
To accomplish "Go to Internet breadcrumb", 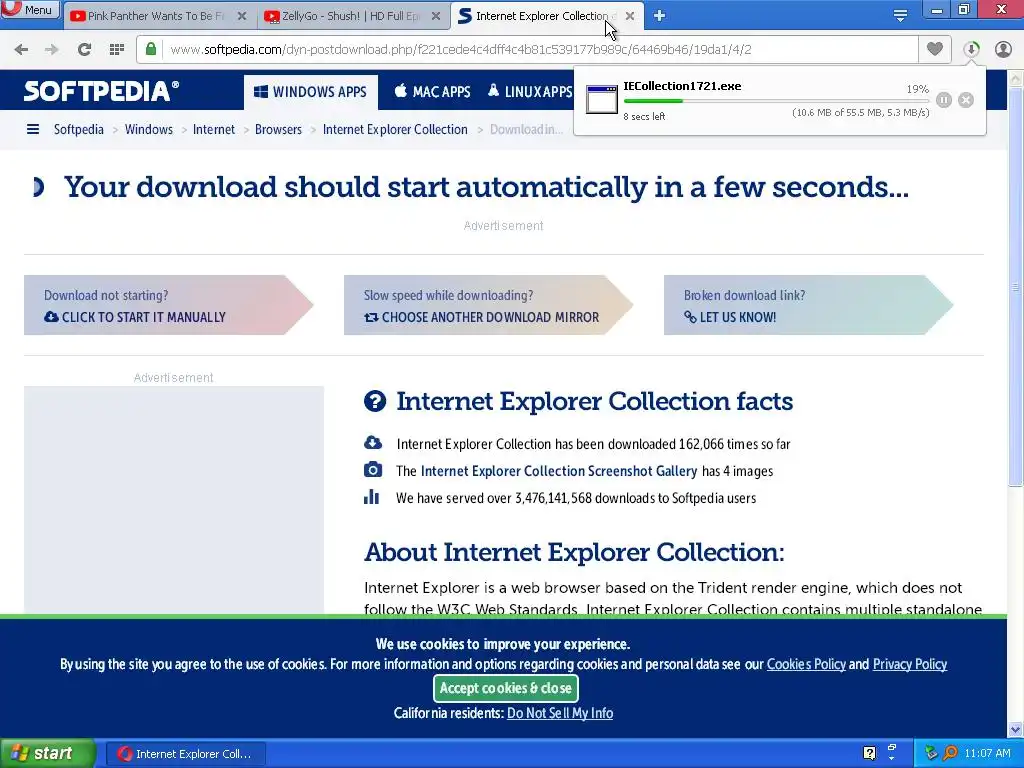I will point(214,129).
